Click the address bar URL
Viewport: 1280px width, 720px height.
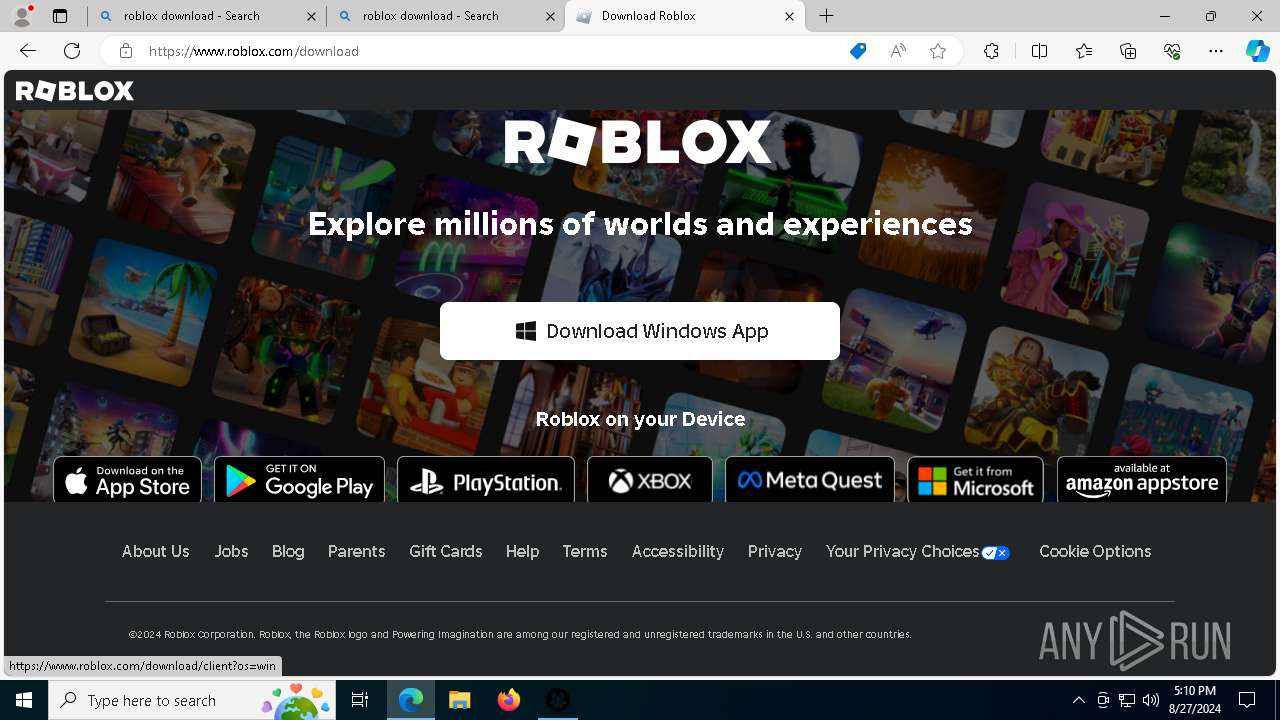253,51
